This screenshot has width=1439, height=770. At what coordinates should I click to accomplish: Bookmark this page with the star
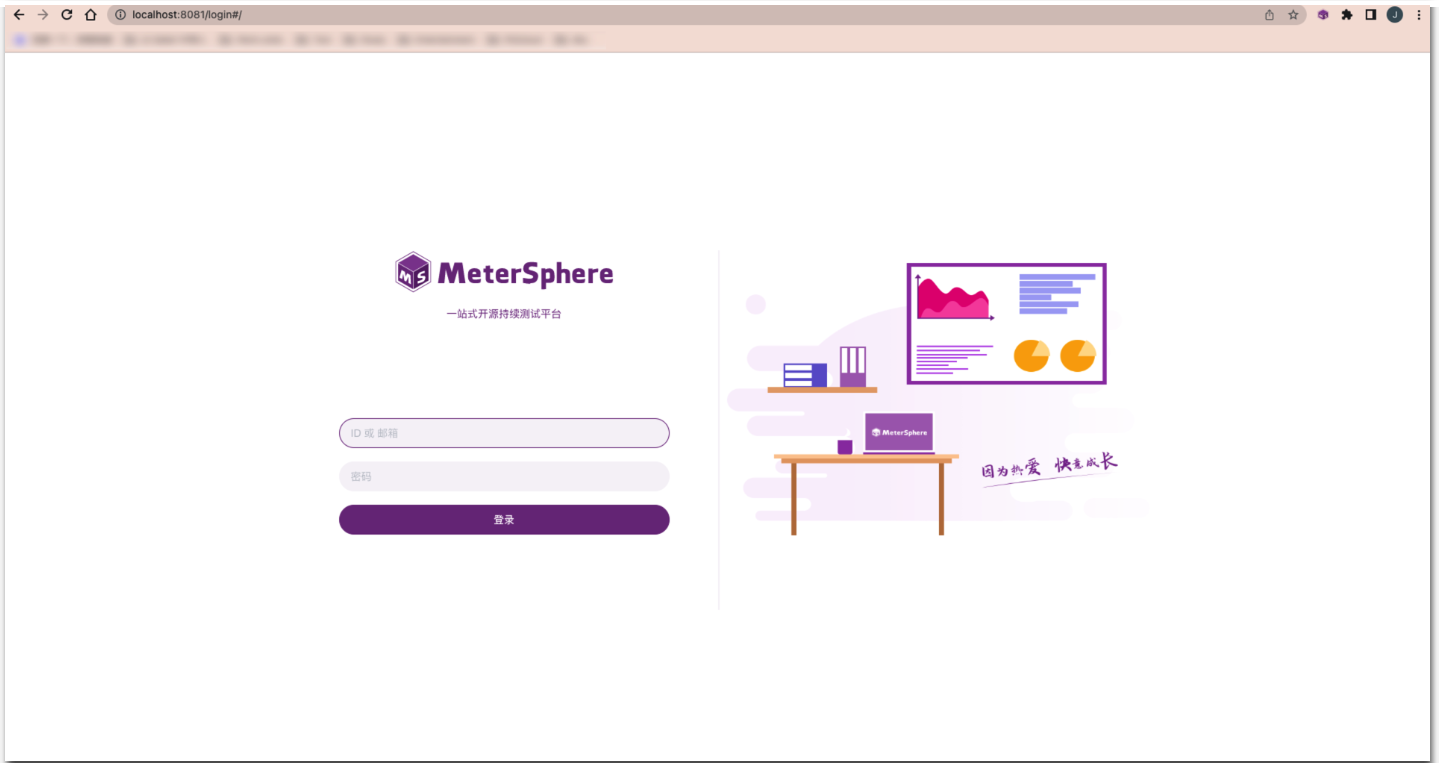[x=1293, y=15]
